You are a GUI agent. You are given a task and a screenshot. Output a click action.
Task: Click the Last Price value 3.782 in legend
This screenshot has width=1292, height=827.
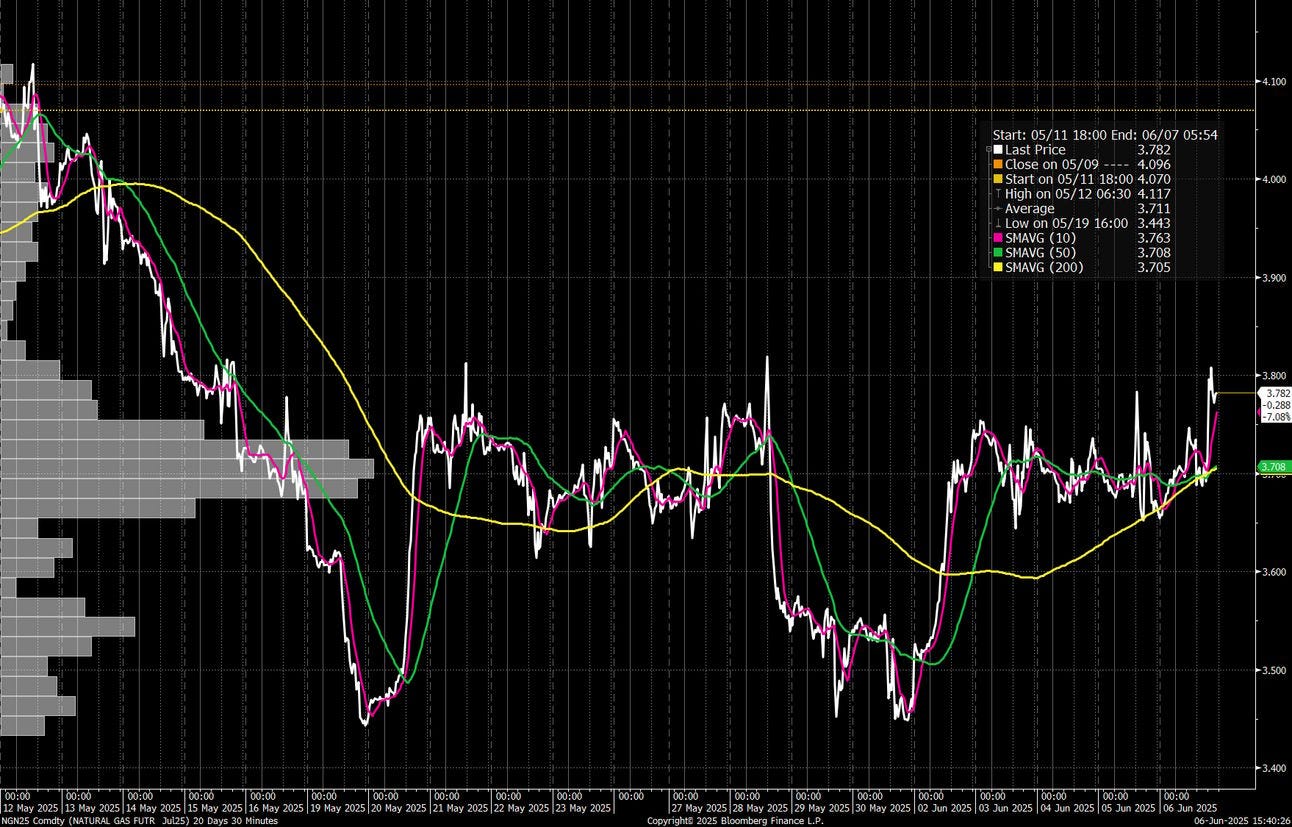pyautogui.click(x=1154, y=149)
